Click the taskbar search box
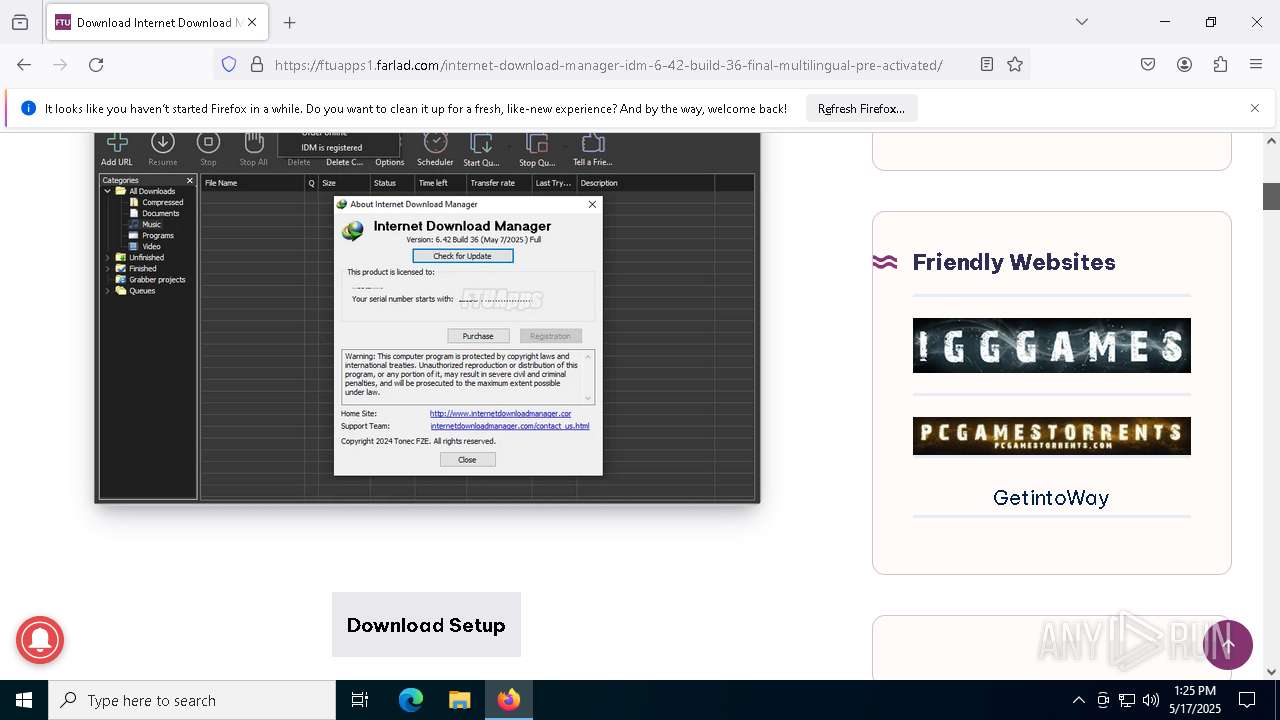Screen dimensions: 1280x720 tap(192, 700)
